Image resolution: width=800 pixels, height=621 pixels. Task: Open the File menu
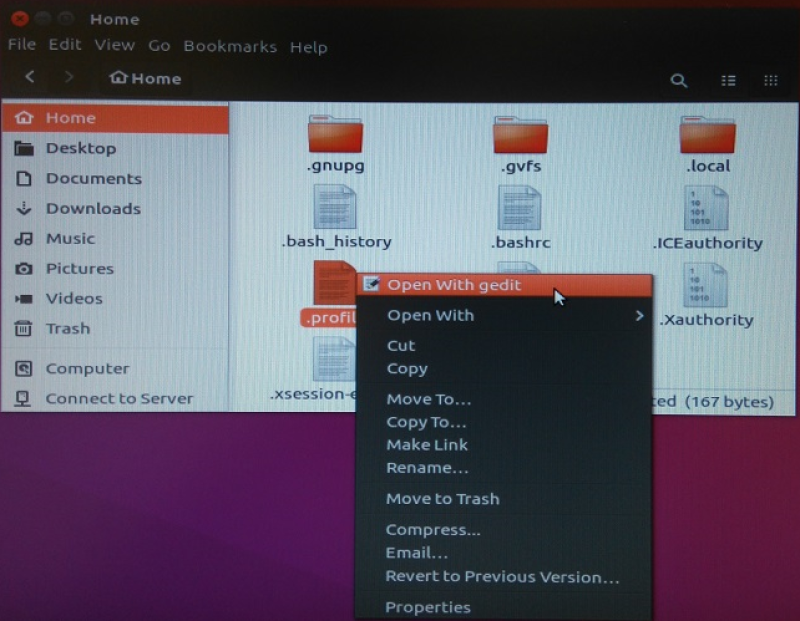click(22, 45)
